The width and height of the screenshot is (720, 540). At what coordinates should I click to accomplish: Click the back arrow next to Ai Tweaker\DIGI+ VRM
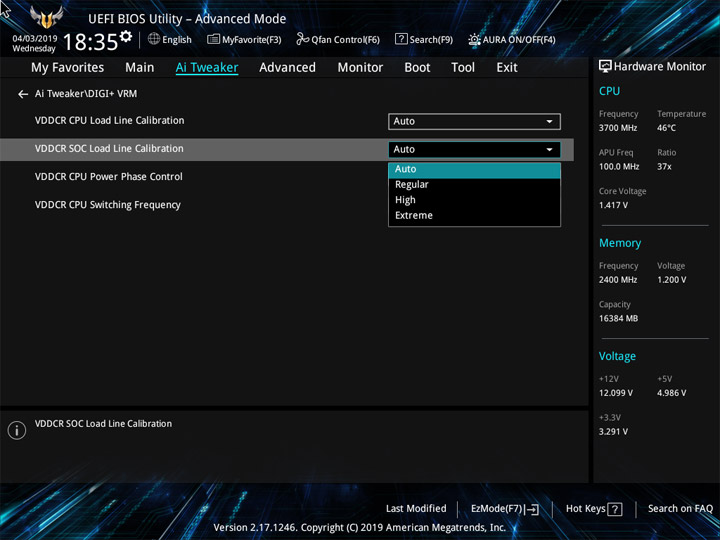pos(22,94)
